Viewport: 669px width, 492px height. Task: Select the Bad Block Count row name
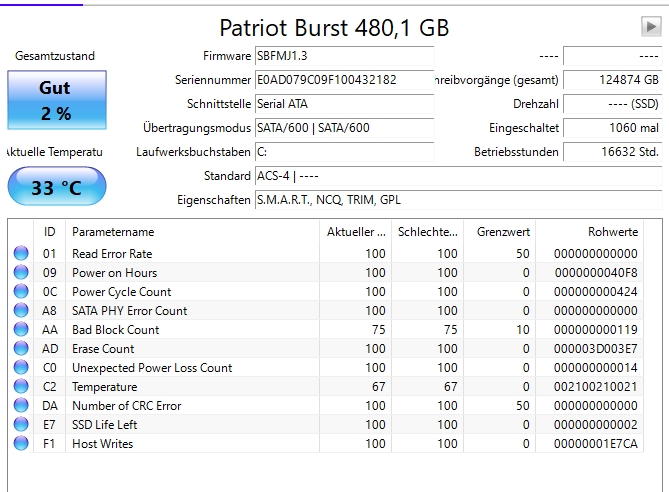[116, 329]
